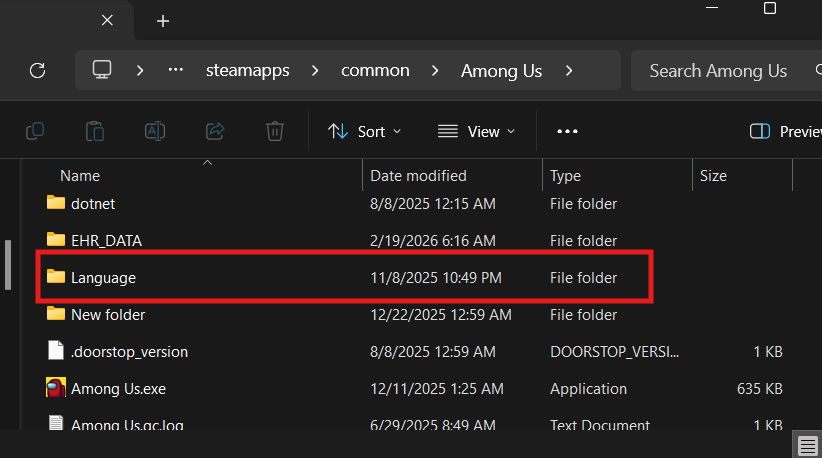Click the Share icon in toolbar

pos(214,131)
